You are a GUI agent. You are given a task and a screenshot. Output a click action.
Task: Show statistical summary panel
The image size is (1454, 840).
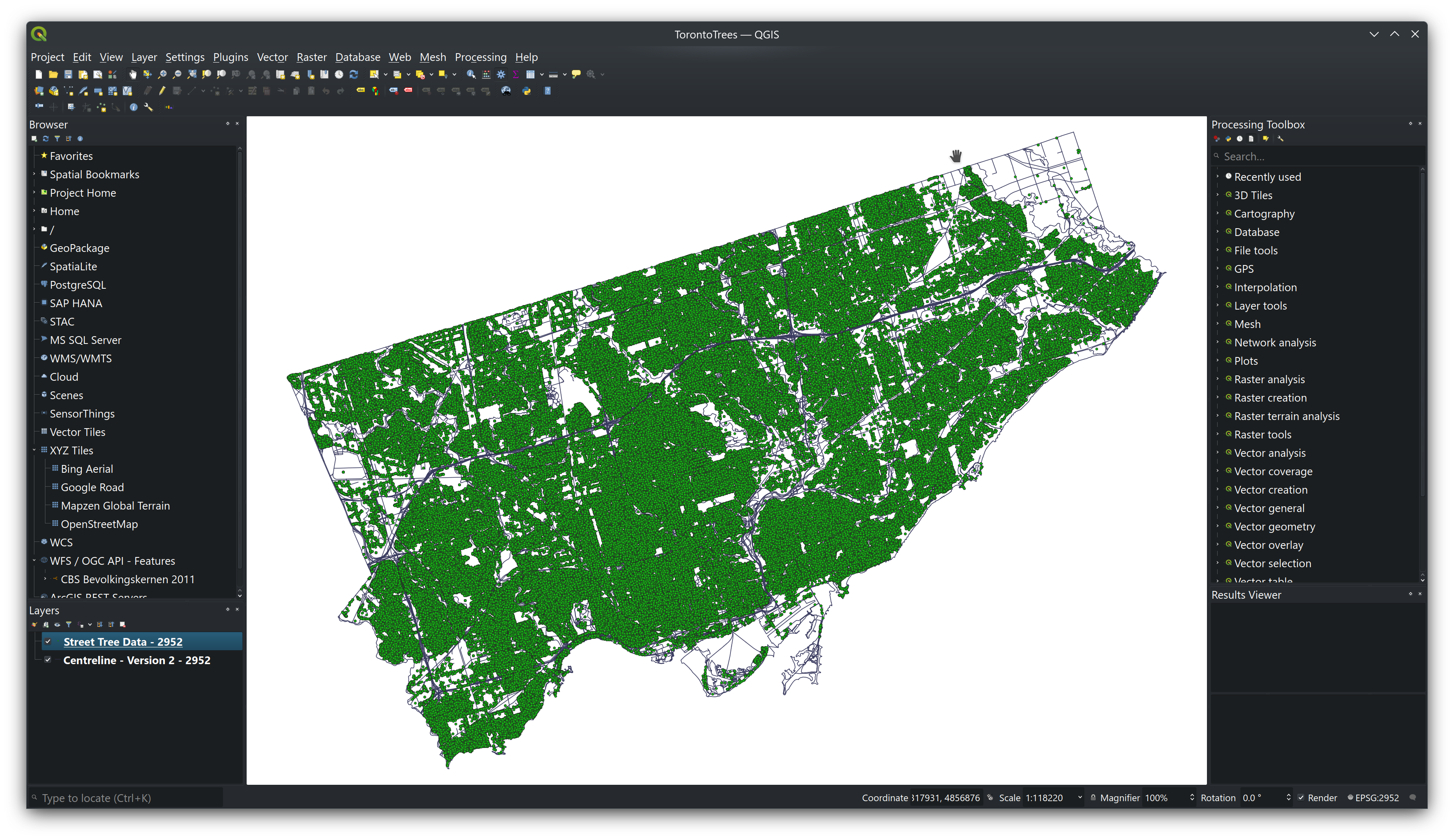(x=516, y=74)
